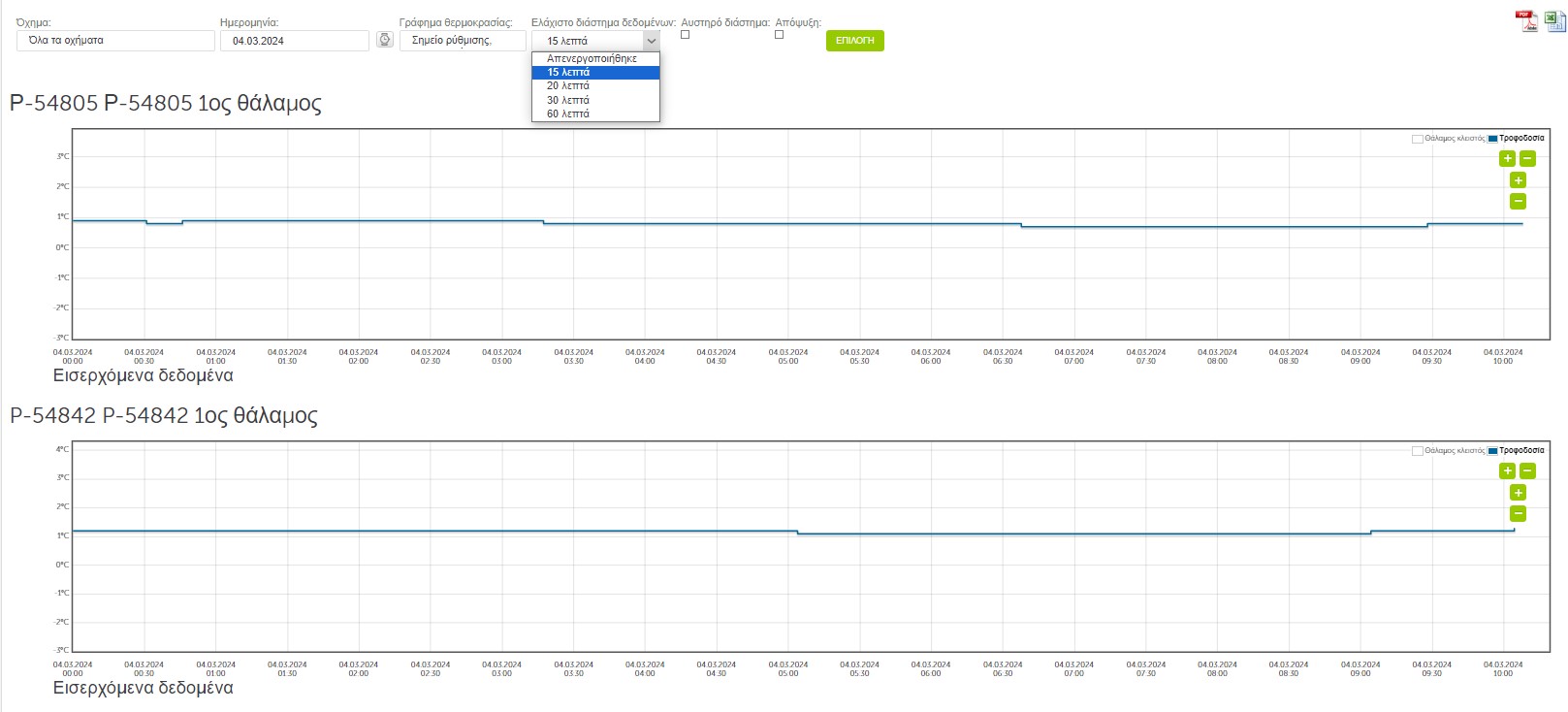Tick the Απόψυξη checkbox
This screenshot has width=1568, height=712.
click(779, 35)
